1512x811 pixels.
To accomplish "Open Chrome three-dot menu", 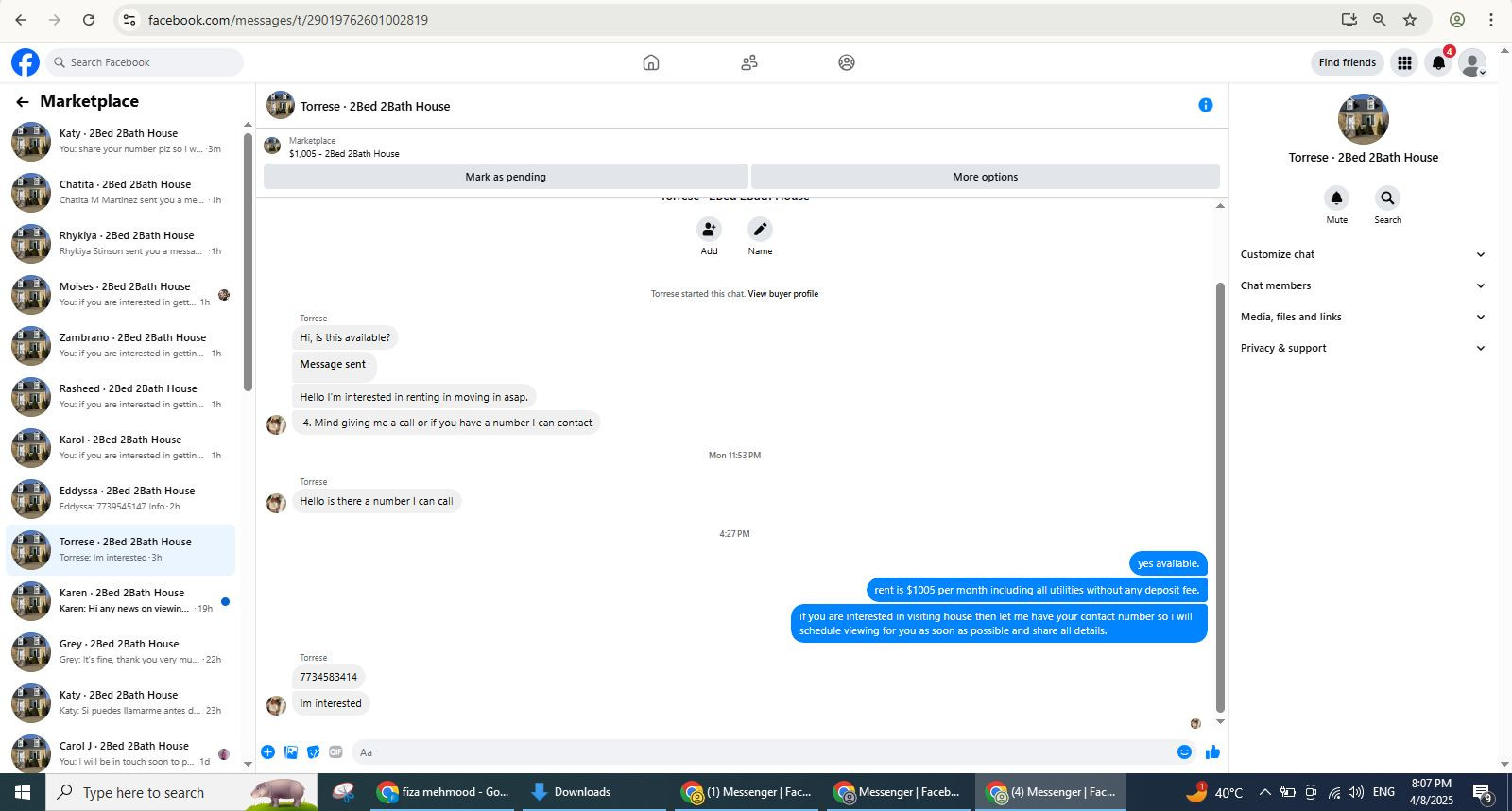I will pos(1491,20).
